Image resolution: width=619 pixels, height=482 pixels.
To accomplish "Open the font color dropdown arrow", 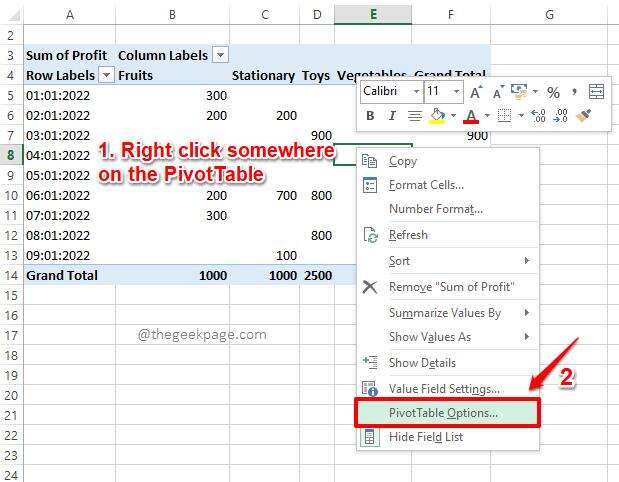I will coord(489,116).
